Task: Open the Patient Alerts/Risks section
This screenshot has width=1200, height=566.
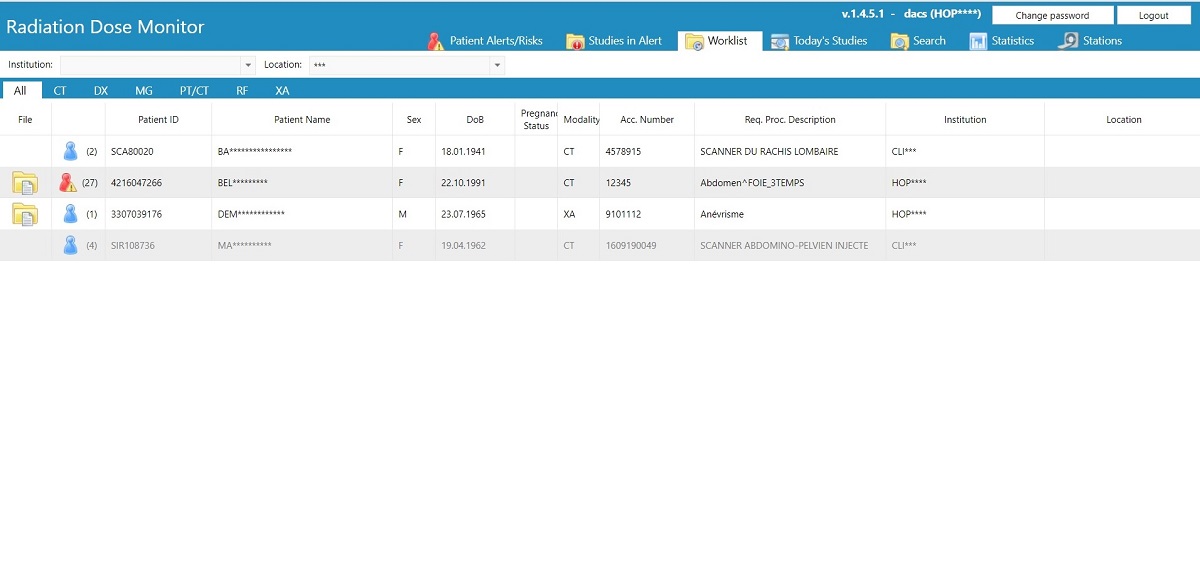Action: (485, 41)
